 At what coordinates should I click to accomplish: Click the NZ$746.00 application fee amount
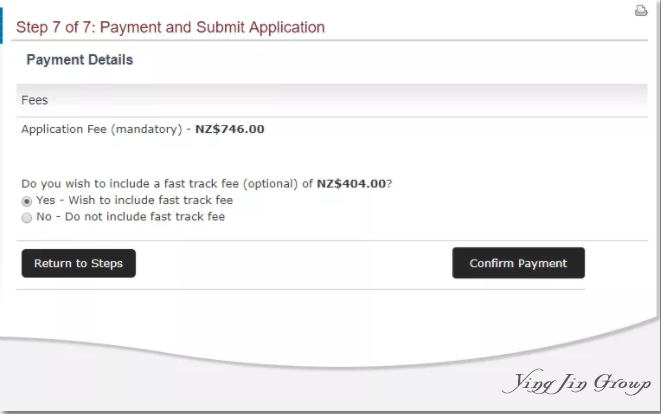click(230, 129)
